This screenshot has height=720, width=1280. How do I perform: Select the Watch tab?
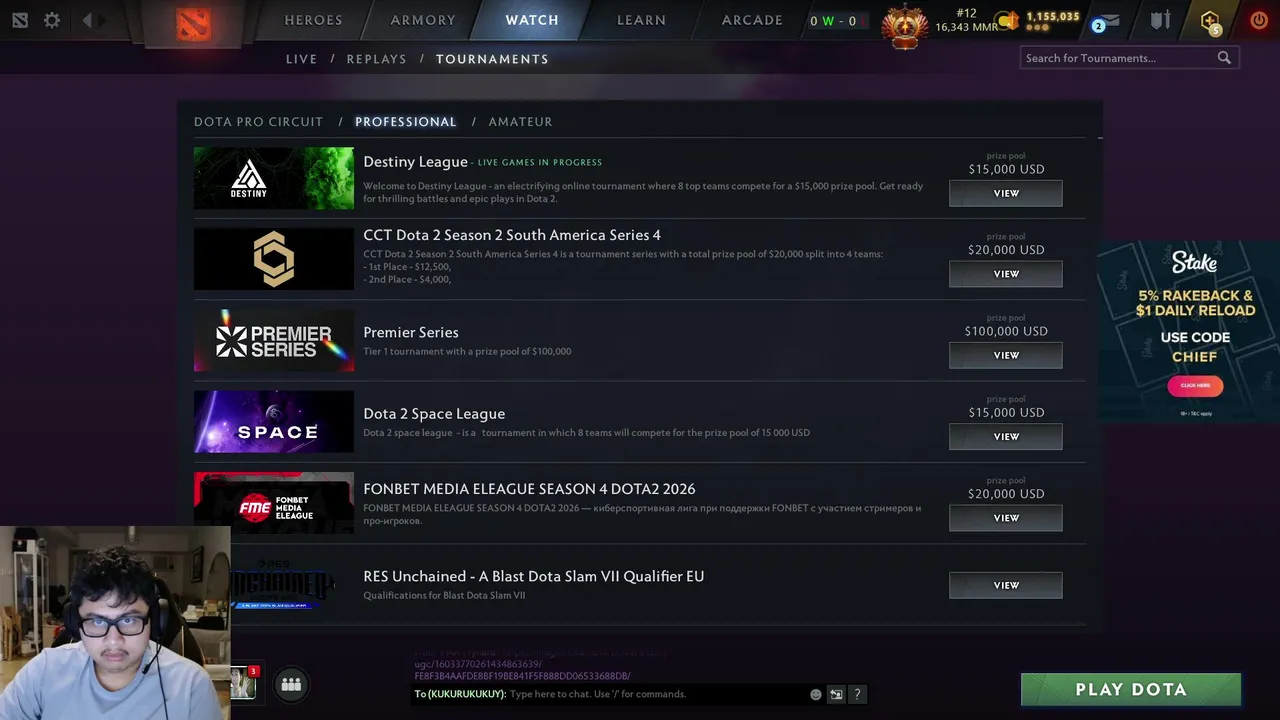(532, 20)
